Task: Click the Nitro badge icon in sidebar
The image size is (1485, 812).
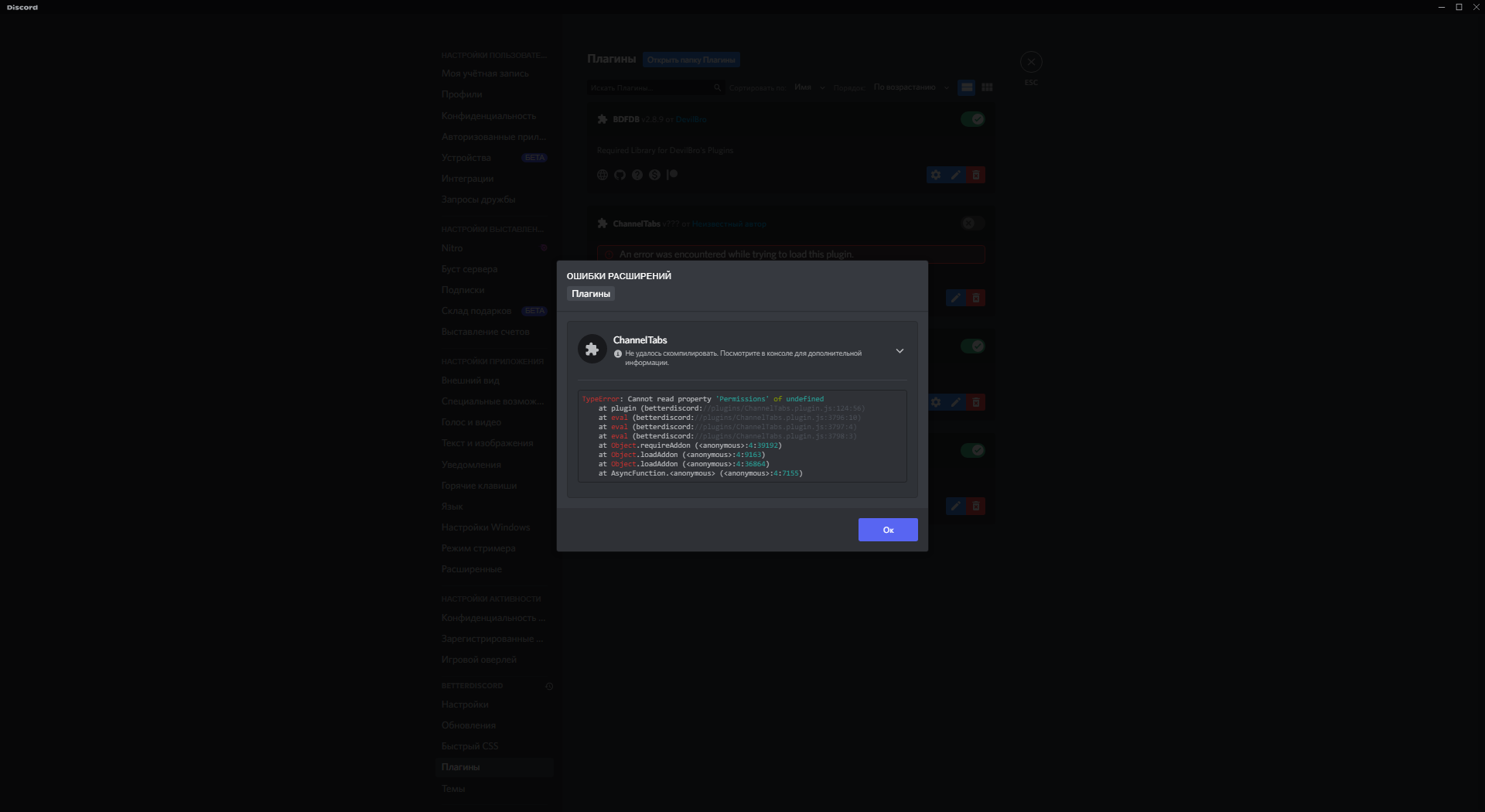Action: coord(544,248)
